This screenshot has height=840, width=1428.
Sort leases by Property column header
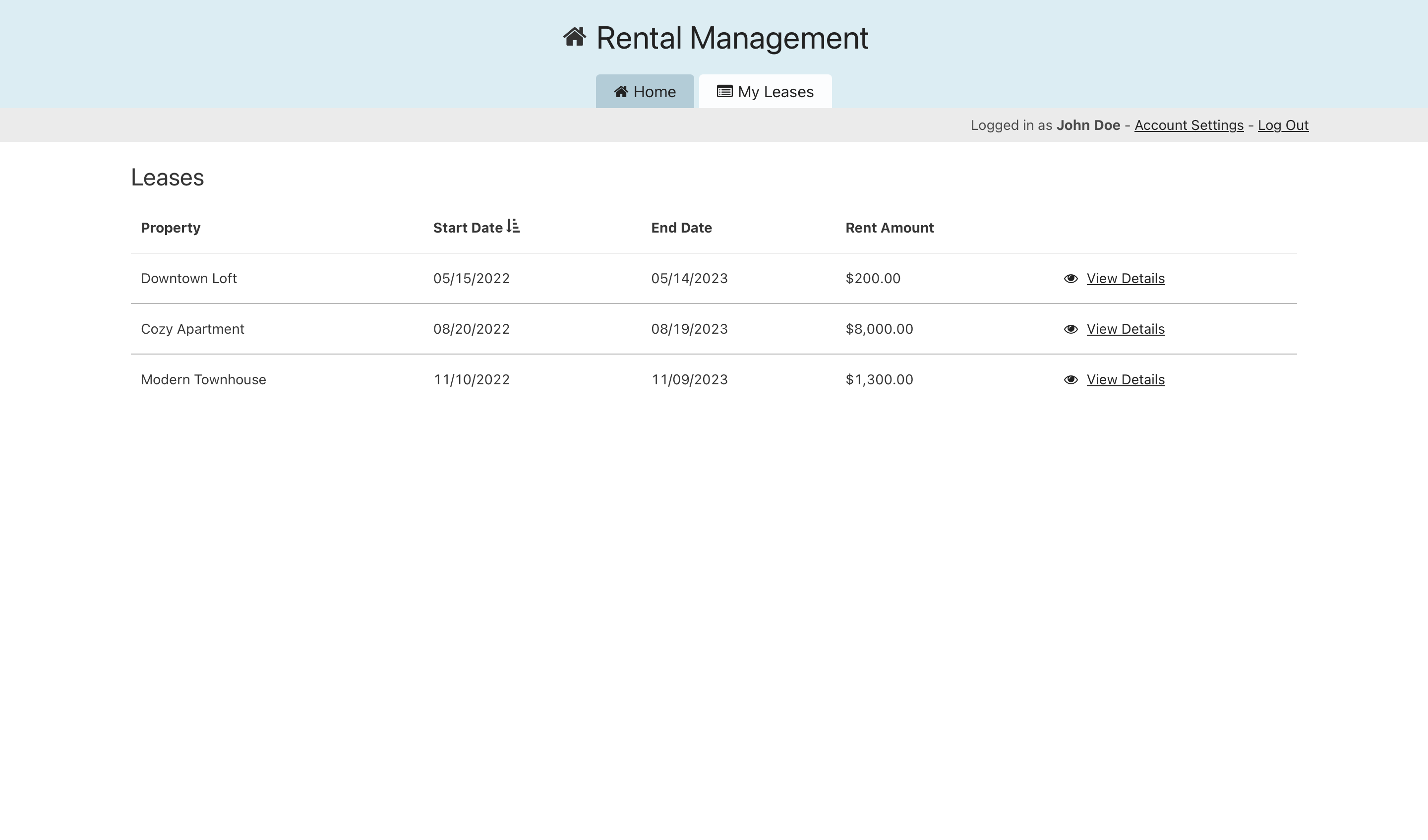pos(171,228)
